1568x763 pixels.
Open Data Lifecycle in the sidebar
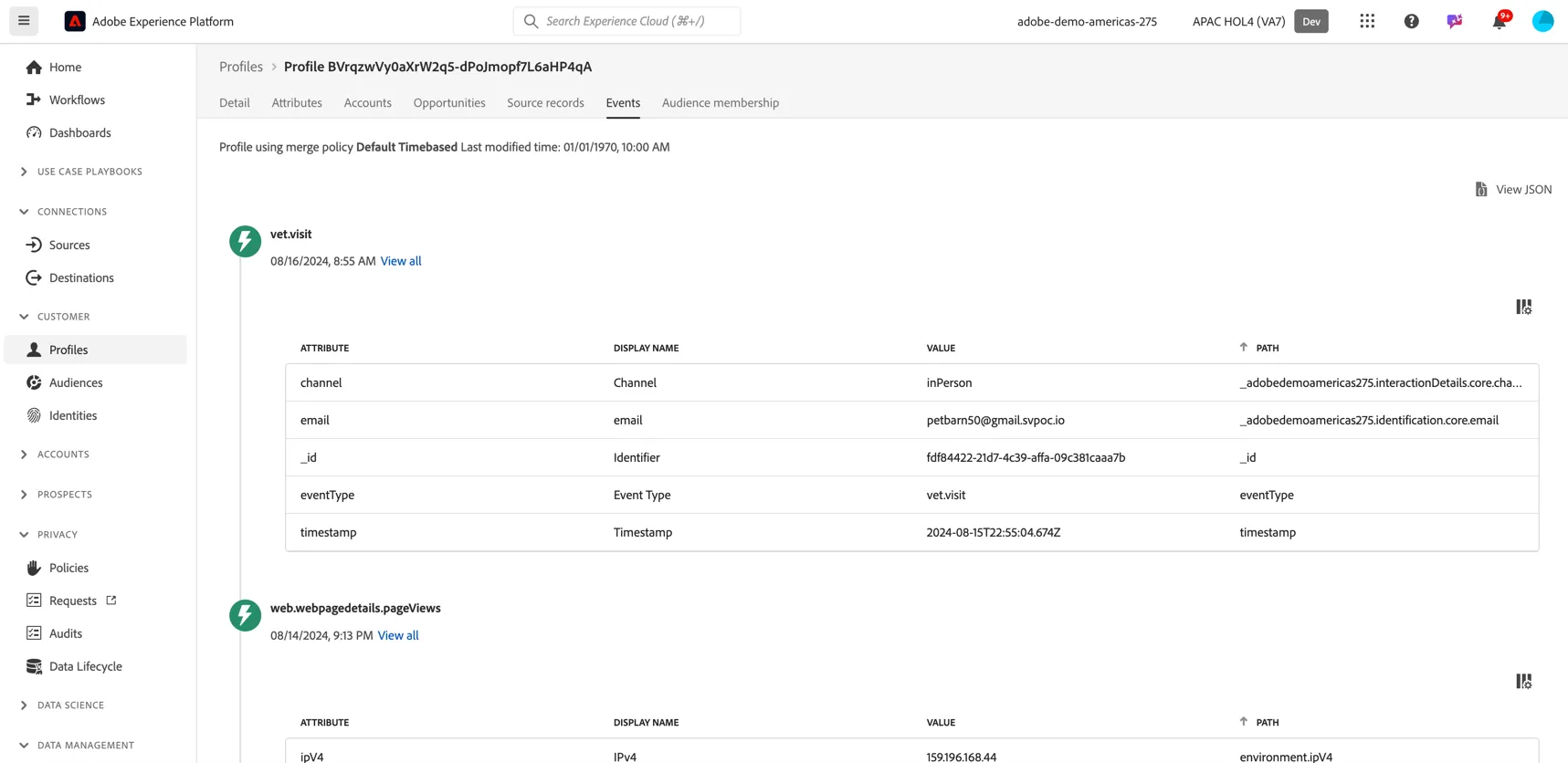(x=85, y=666)
